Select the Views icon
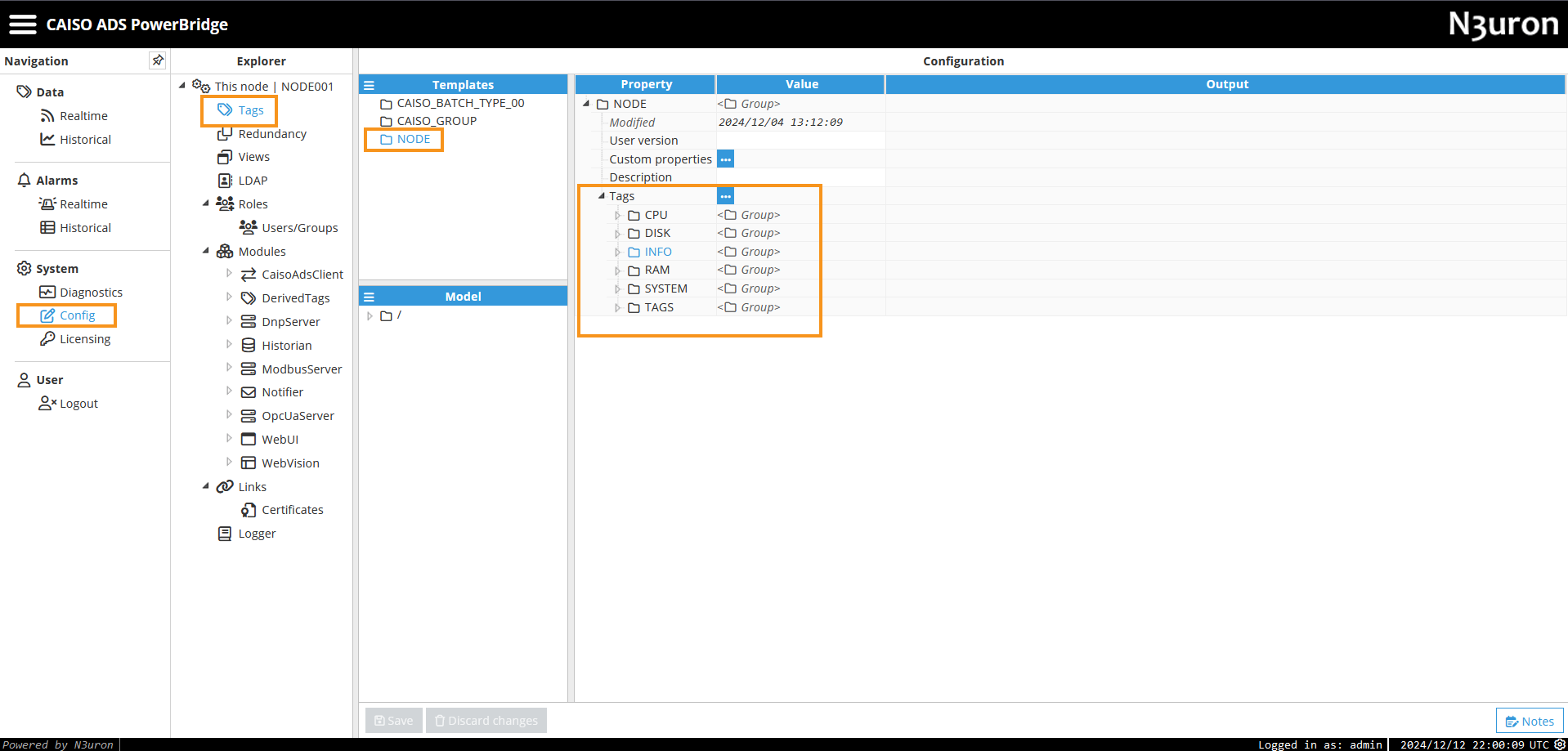Screen dimensions: 1568x751 [225, 157]
